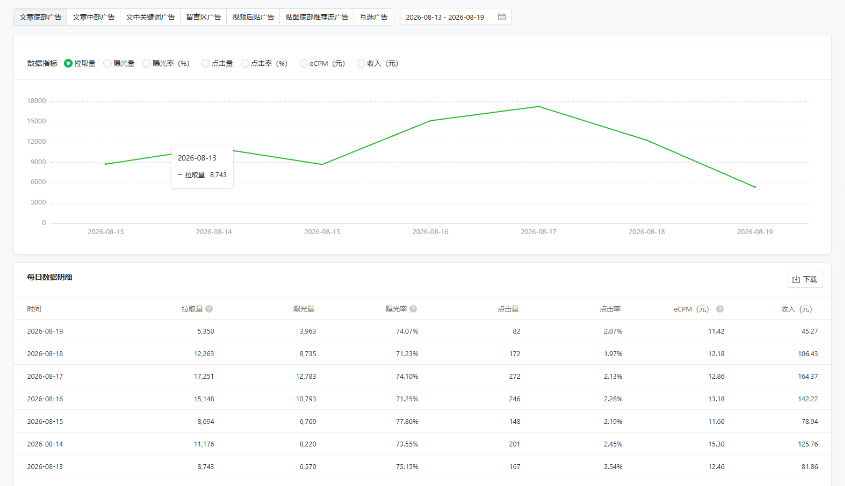Click the 164.37 income cell
845x486 pixels.
coord(808,376)
